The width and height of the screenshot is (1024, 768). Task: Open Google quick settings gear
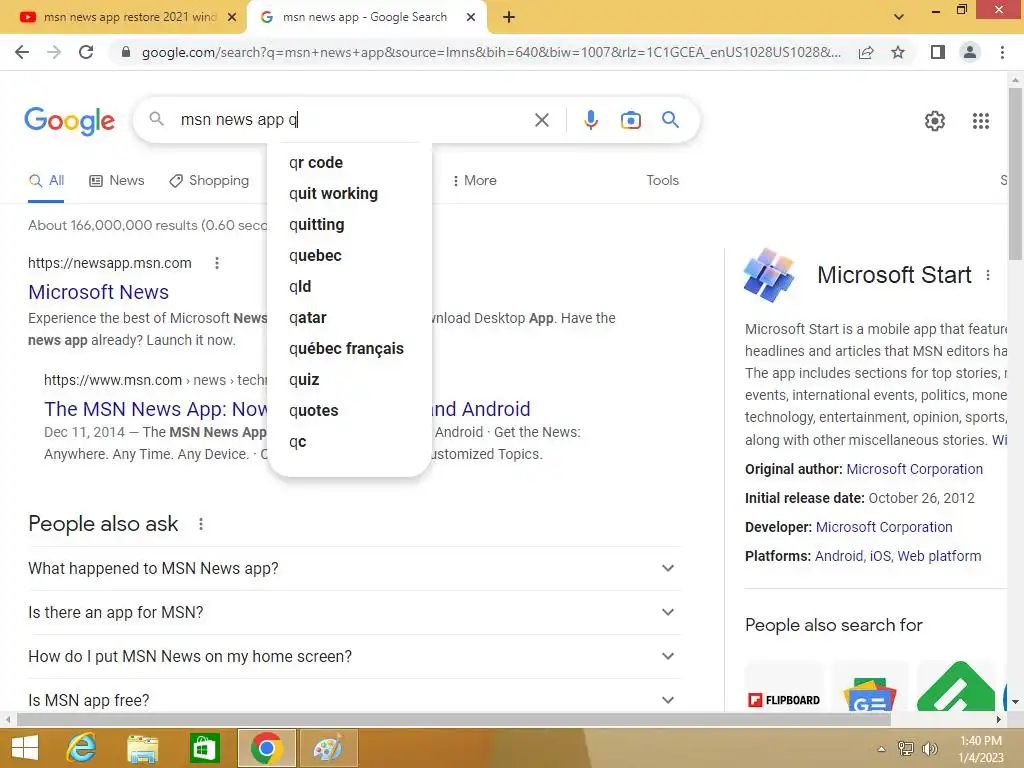(x=935, y=121)
